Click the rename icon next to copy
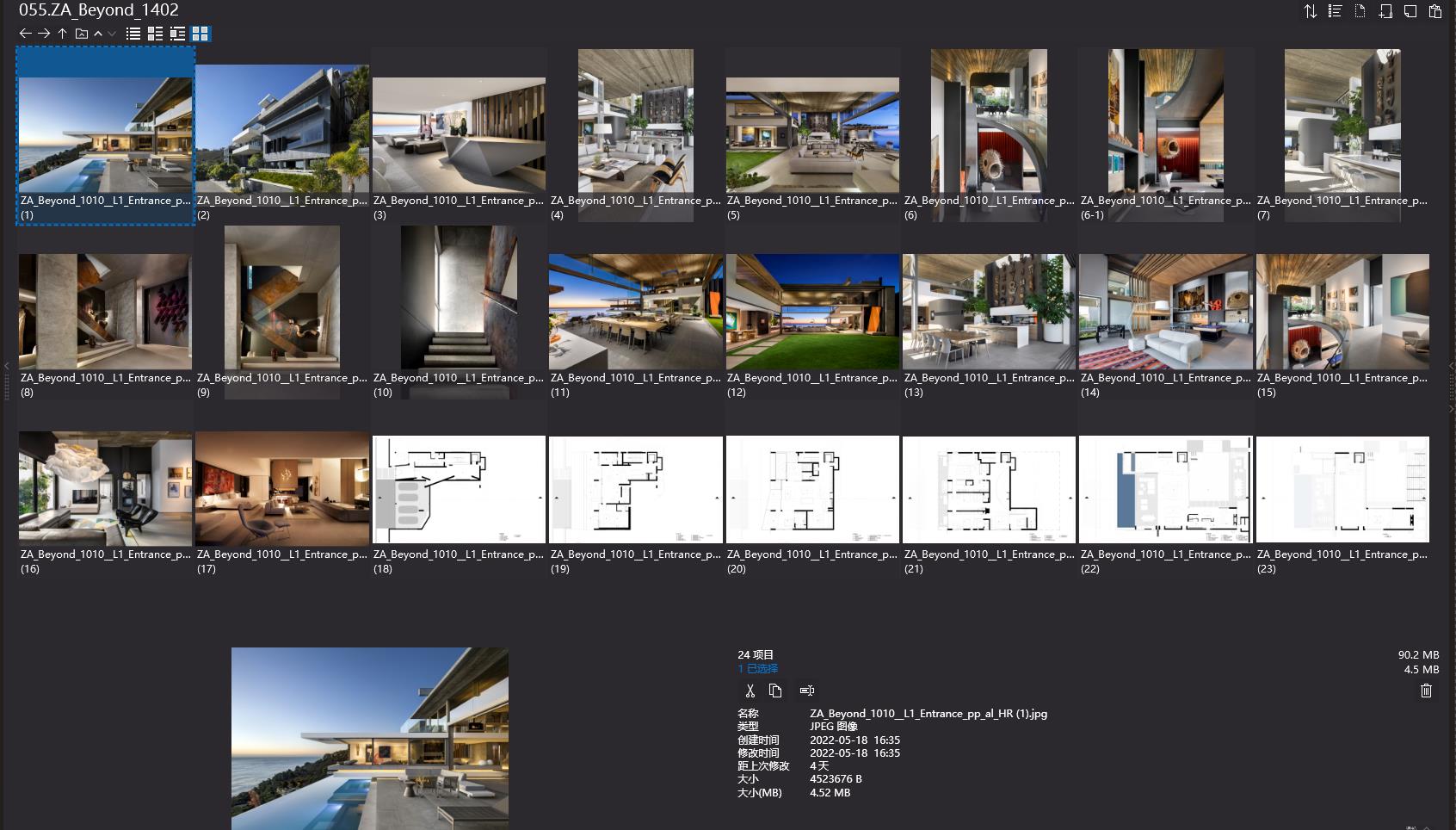The image size is (1456, 830). point(806,691)
